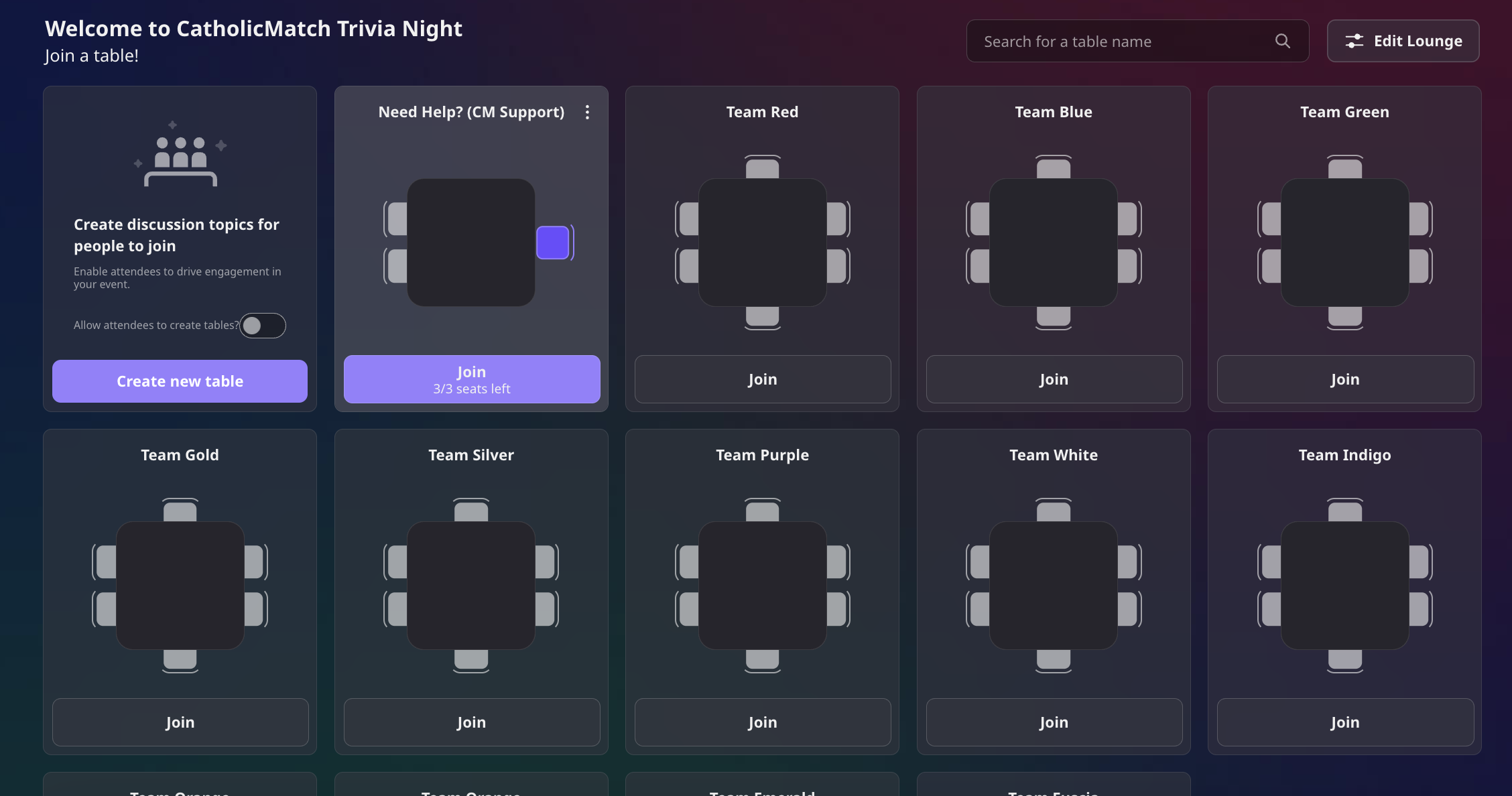Select upper-left empty seat at Support table
Screen dimensions: 1512x796
tap(397, 219)
